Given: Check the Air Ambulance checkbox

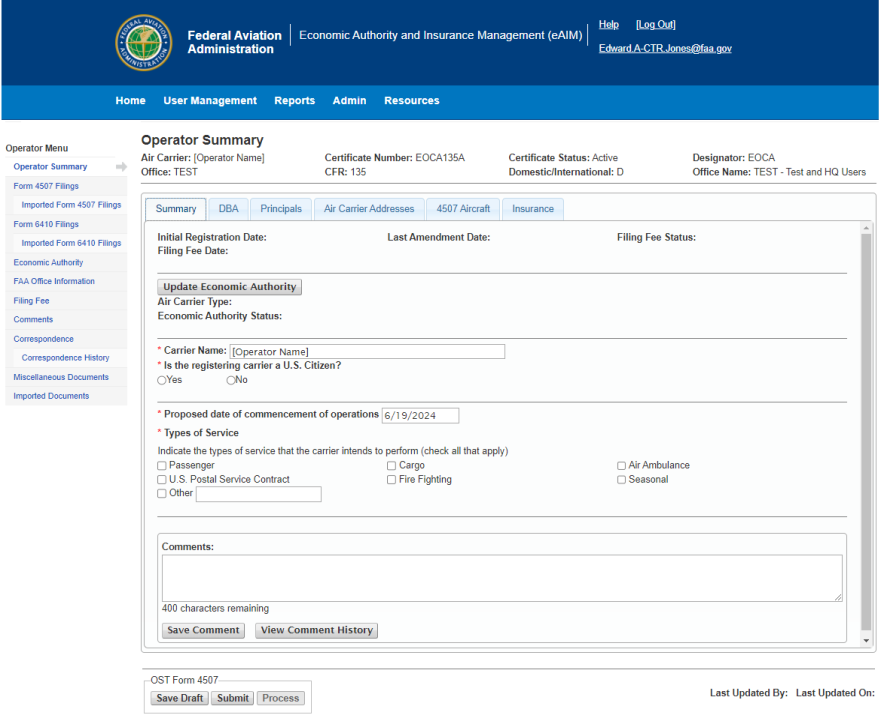Looking at the screenshot, I should 621,466.
